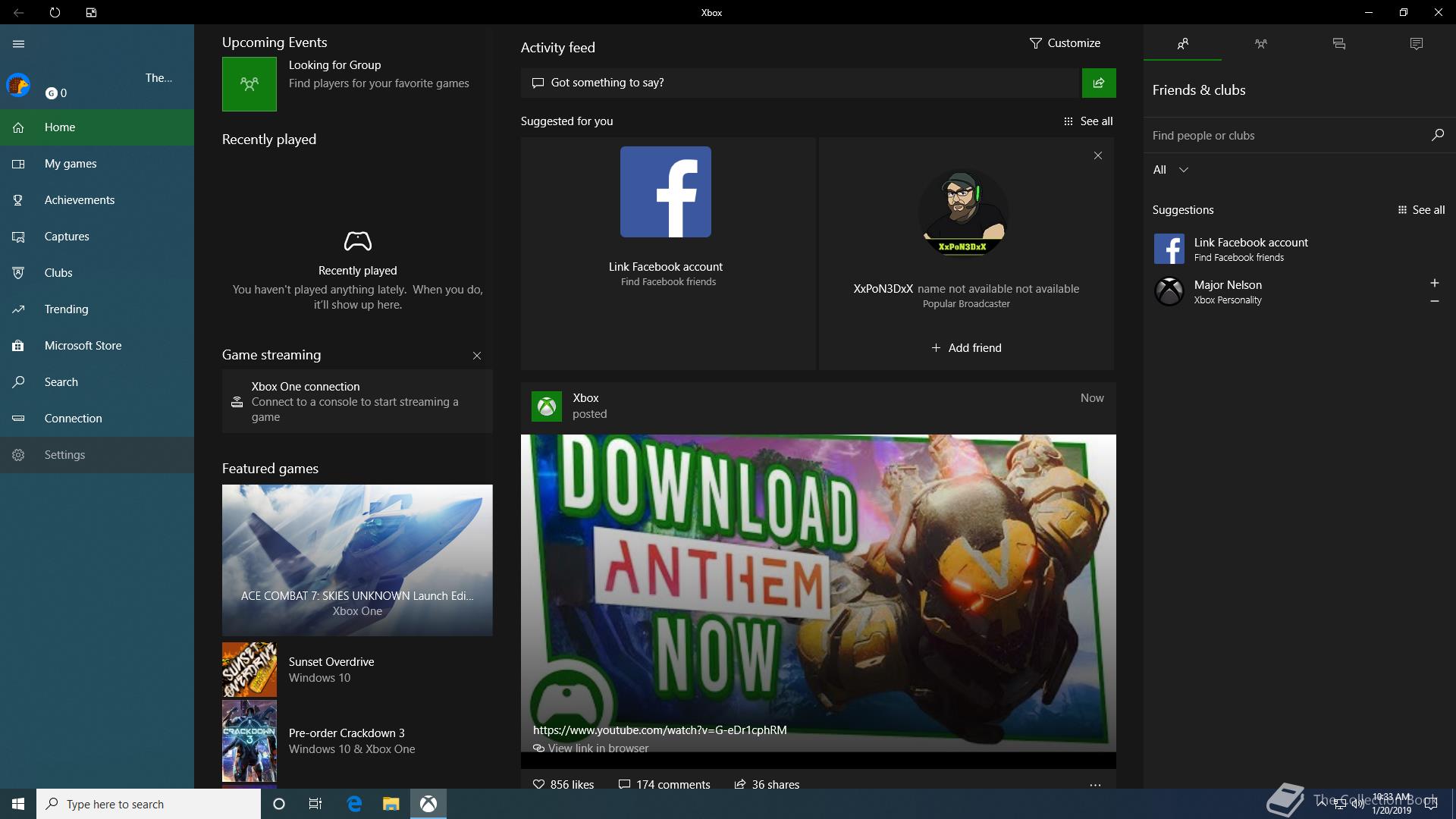Image resolution: width=1456 pixels, height=819 pixels.
Task: Open File Explorer from taskbar
Action: (x=391, y=804)
